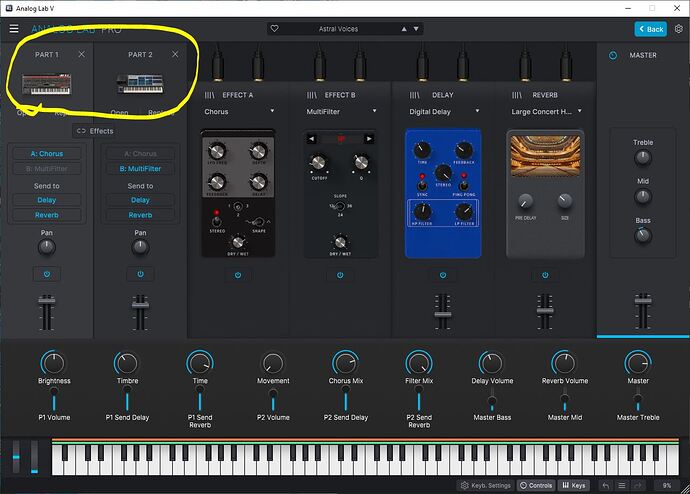Favorite the preset with the heart icon
This screenshot has height=494, width=690.
click(x=275, y=29)
